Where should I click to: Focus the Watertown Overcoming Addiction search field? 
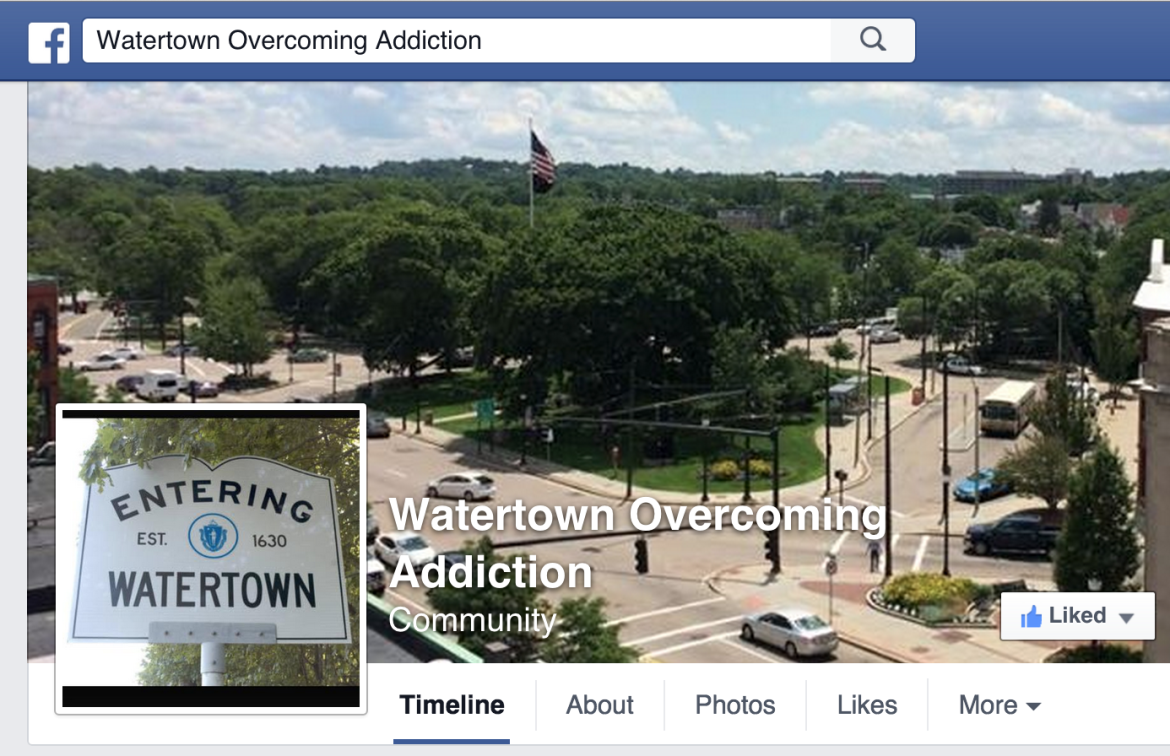point(457,40)
